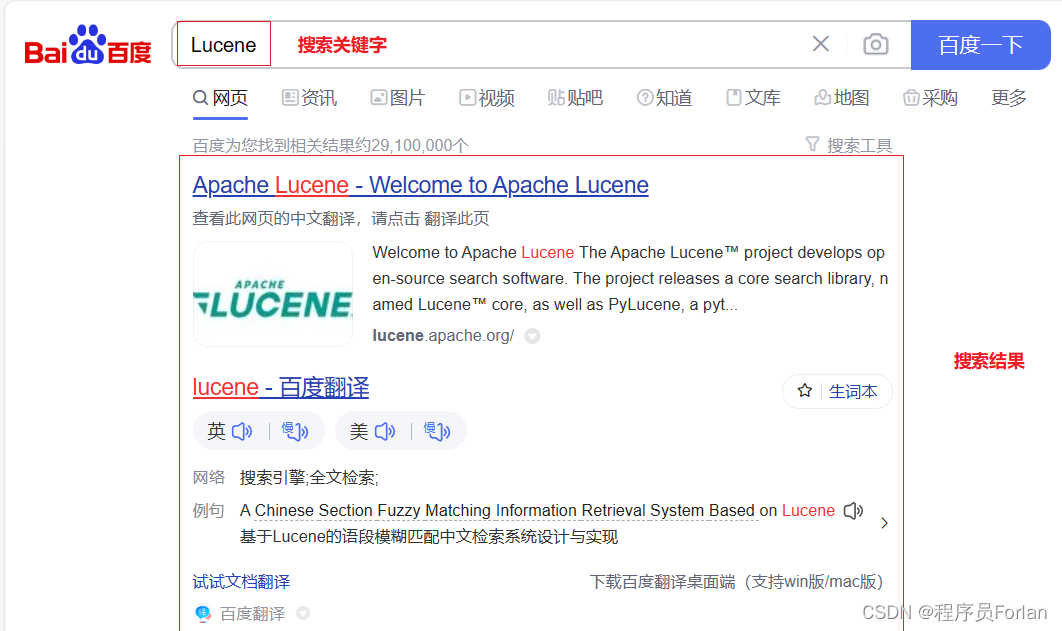Open the 采购 tab
The width and height of the screenshot is (1062, 631).
[930, 98]
